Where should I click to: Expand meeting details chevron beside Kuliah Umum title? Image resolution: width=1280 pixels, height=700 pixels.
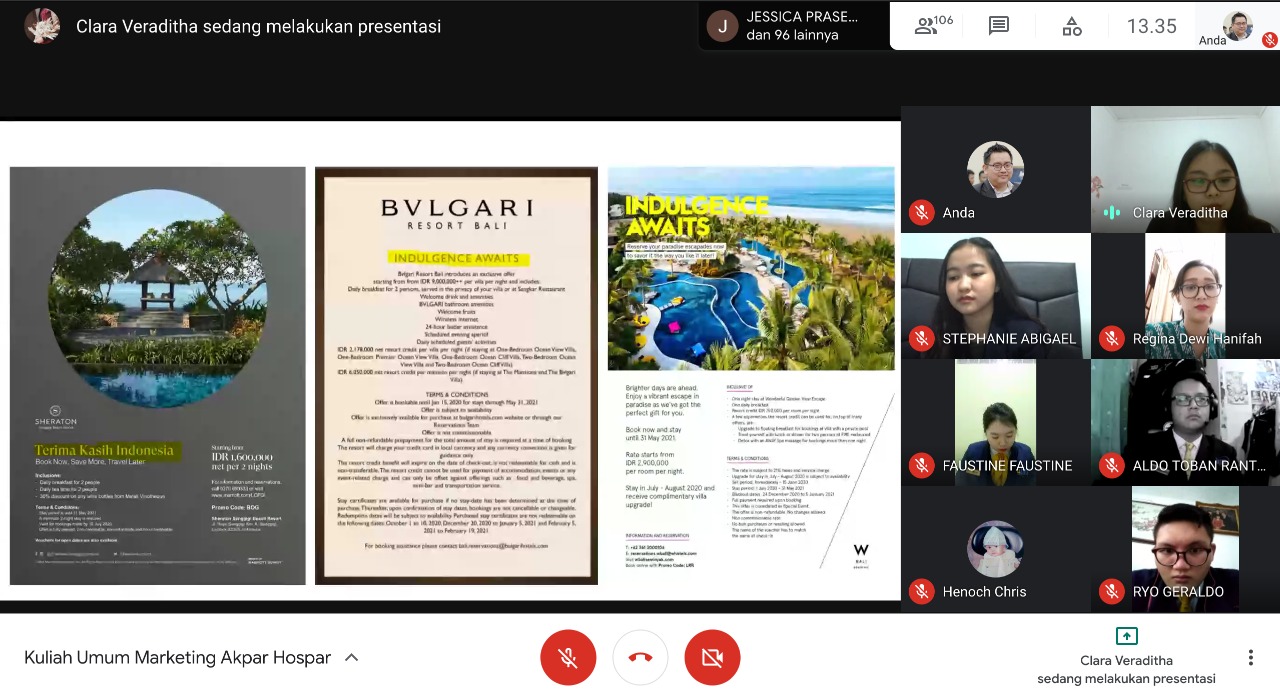coord(351,657)
